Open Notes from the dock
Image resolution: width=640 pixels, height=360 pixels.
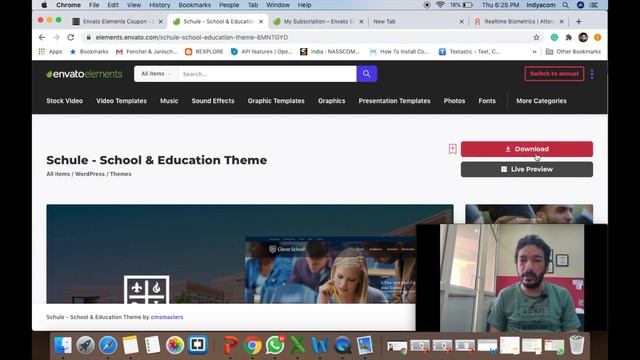pyautogui.click(x=130, y=345)
